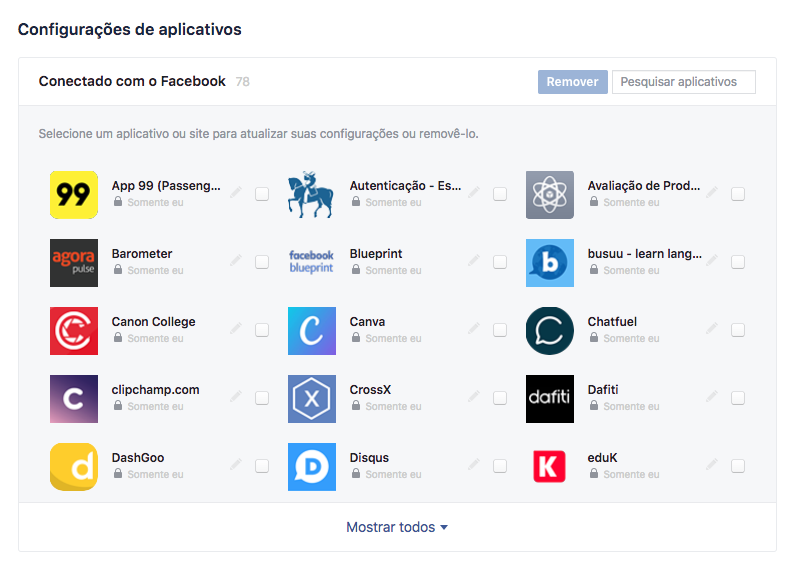Edit Avaliação de Prod via pencil icon
Screen dimensions: 794x572
pyautogui.click(x=712, y=192)
